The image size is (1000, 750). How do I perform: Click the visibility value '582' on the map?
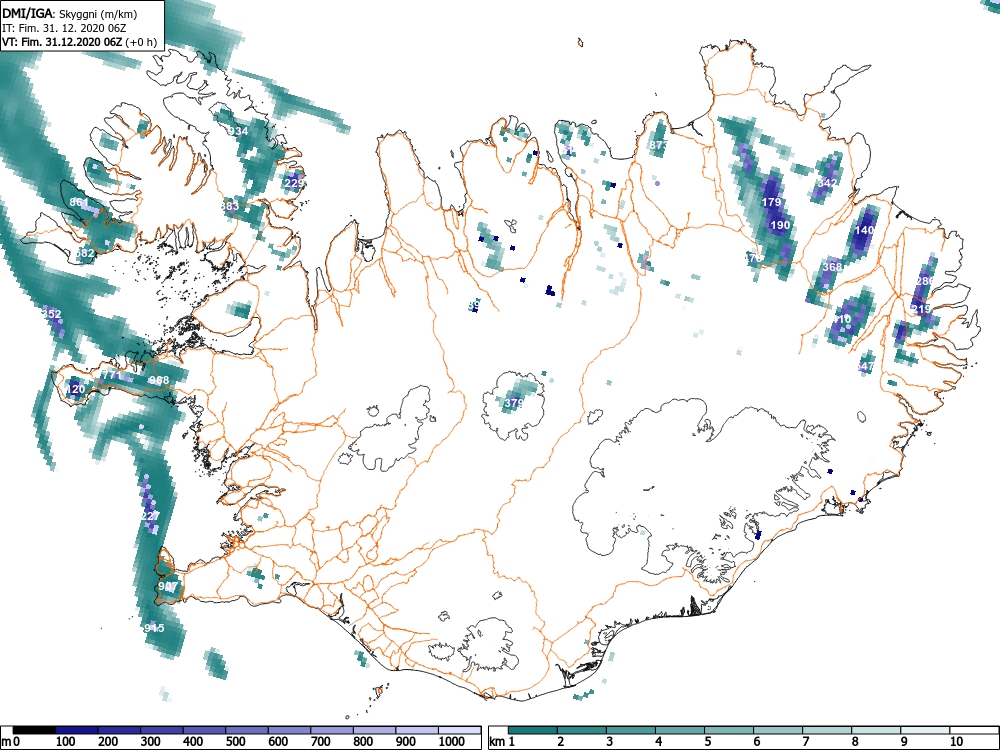(85, 253)
